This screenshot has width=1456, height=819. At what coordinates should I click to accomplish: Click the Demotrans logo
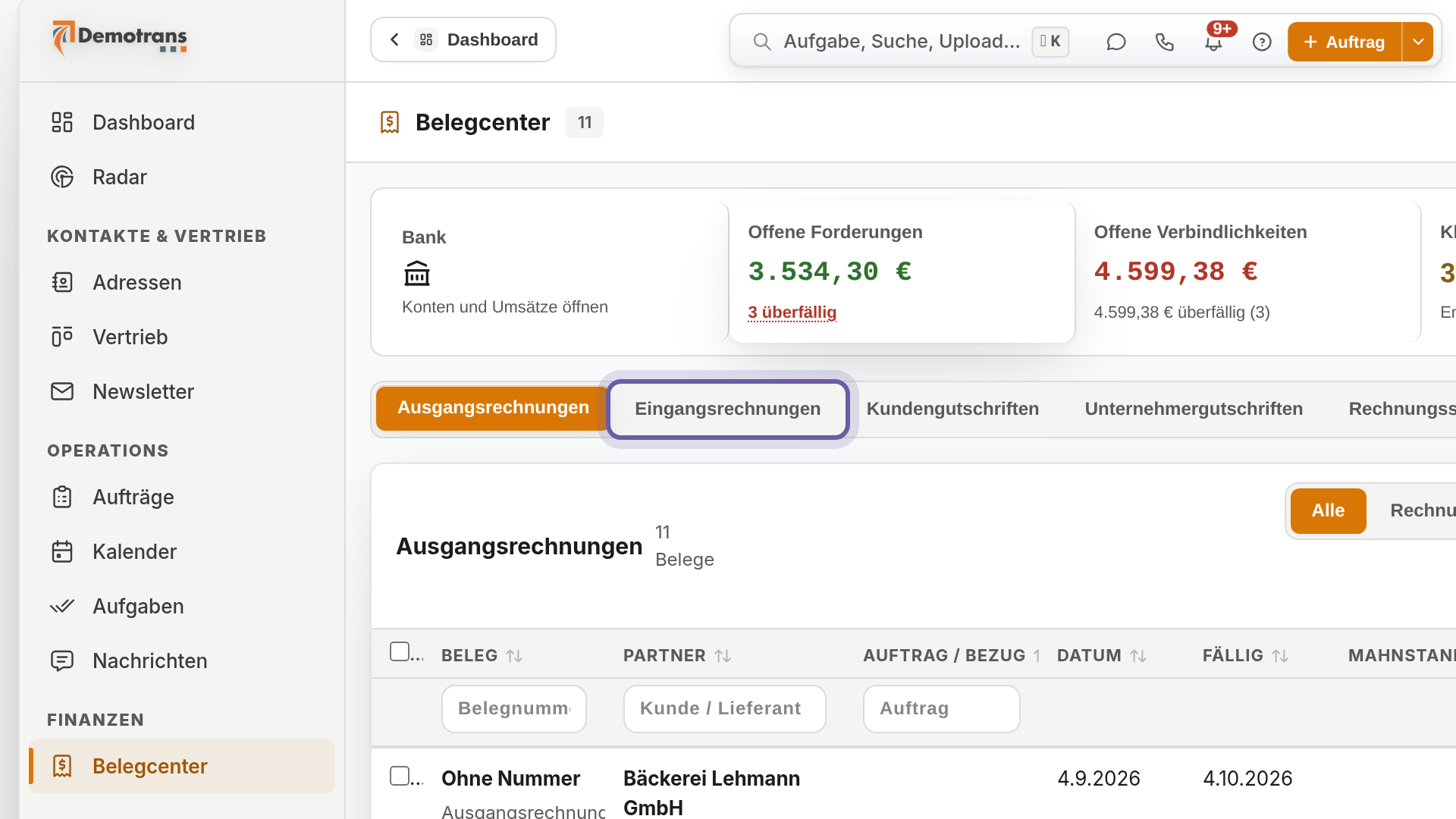(x=120, y=38)
